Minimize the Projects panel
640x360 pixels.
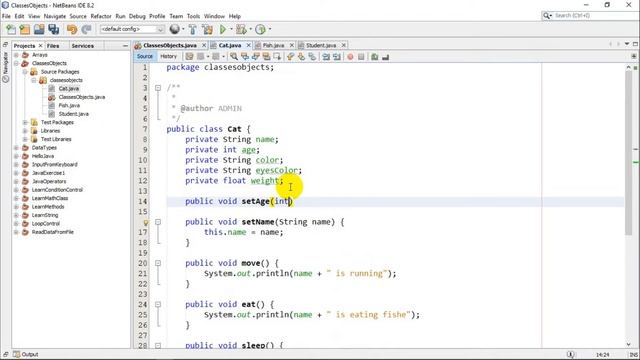pyautogui.click(x=125, y=46)
